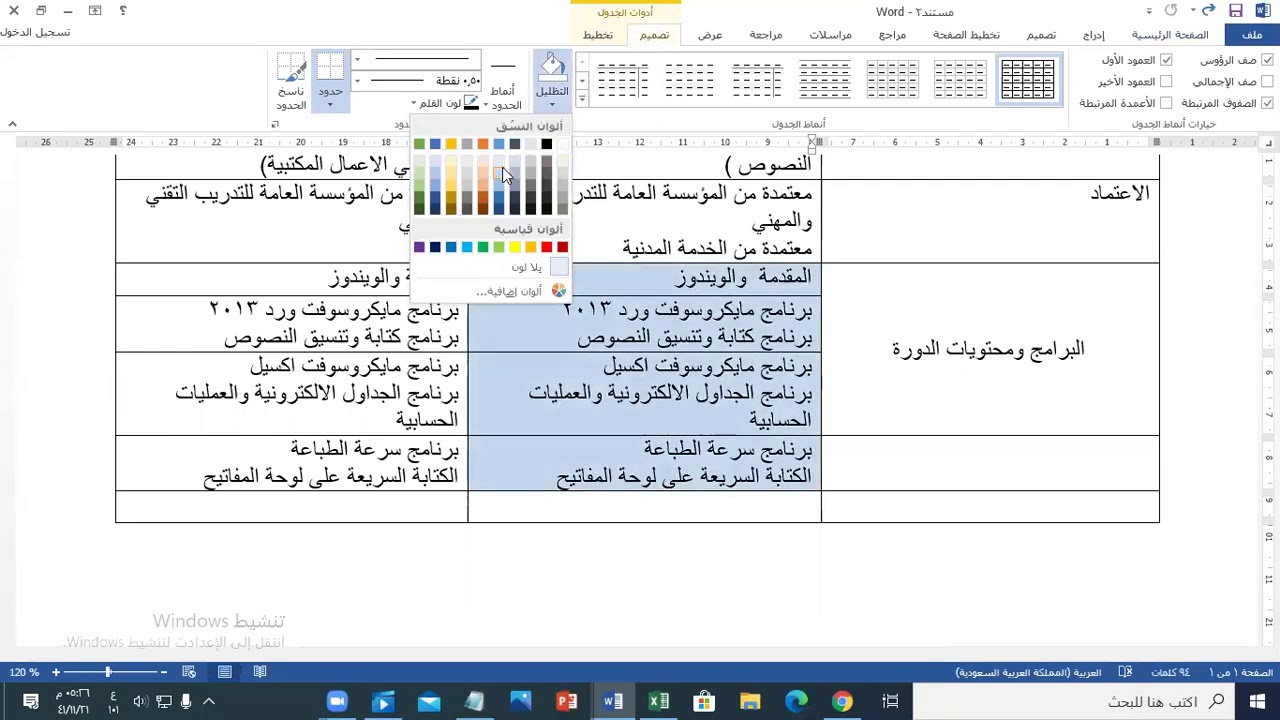The height and width of the screenshot is (720, 1280).
Task: Click the proofing check icon in status bar
Action: point(1125,672)
